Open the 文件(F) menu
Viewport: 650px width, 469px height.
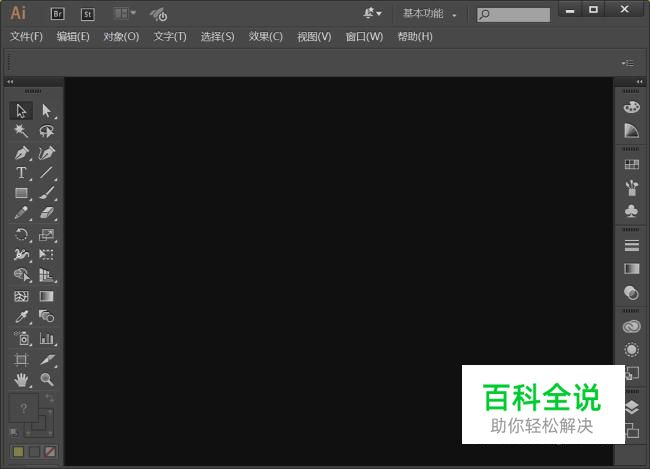(26, 36)
